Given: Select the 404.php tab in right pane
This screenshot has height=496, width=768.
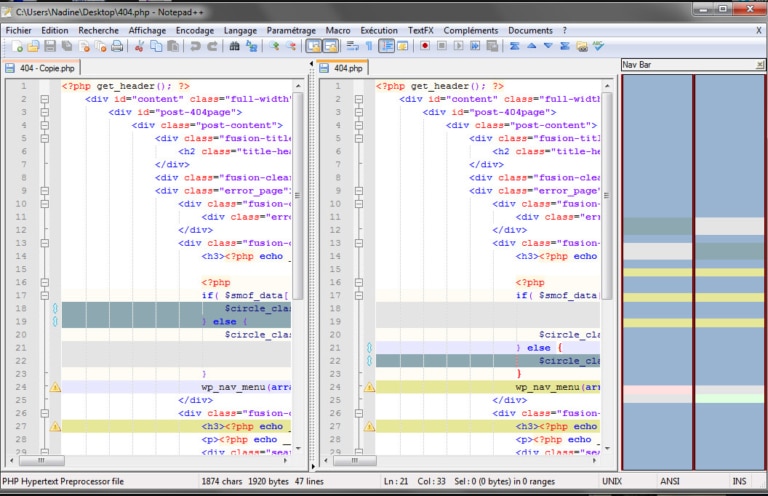Looking at the screenshot, I should click(x=347, y=68).
